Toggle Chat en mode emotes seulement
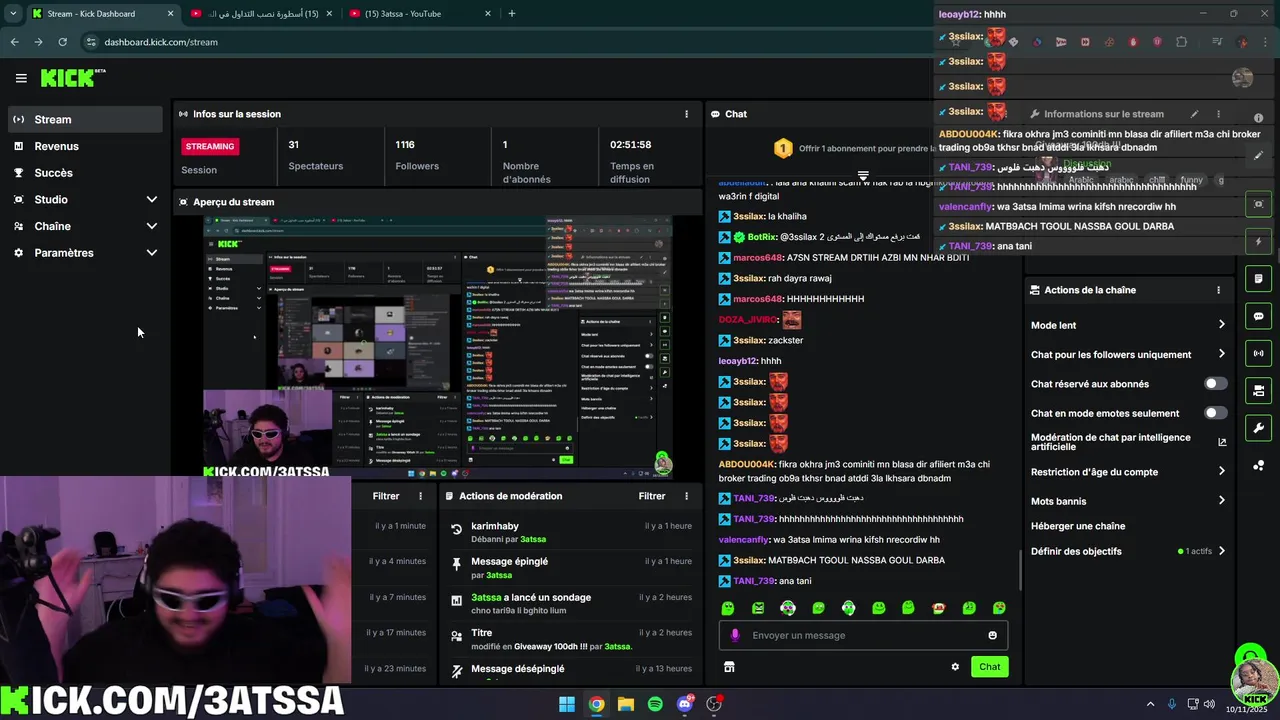This screenshot has height=720, width=1280. [1215, 413]
